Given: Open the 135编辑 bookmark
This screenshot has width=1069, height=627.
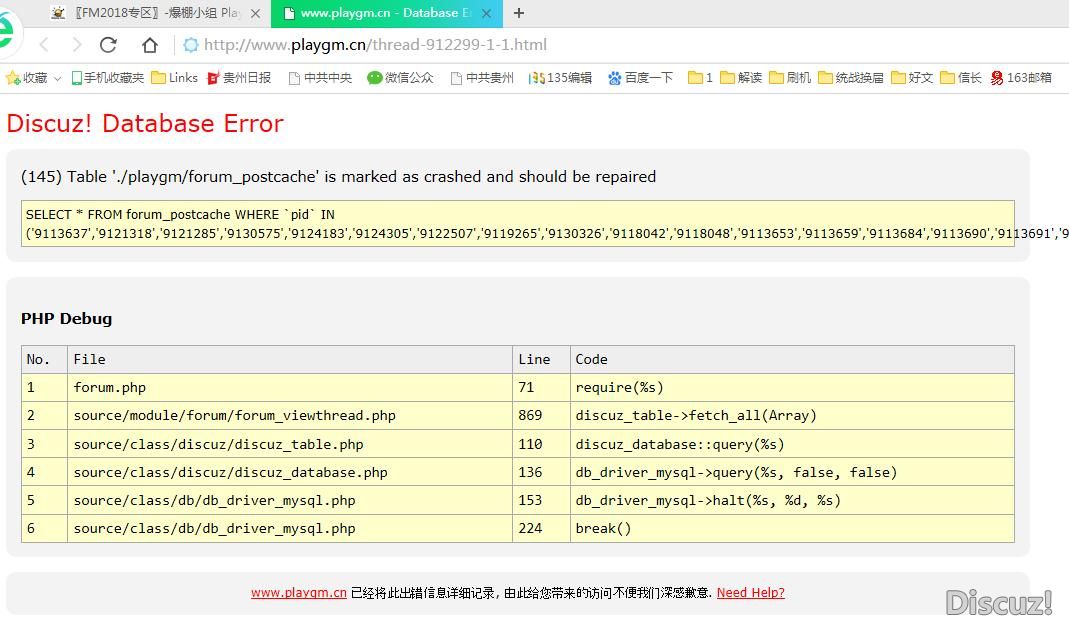Looking at the screenshot, I should 560,78.
